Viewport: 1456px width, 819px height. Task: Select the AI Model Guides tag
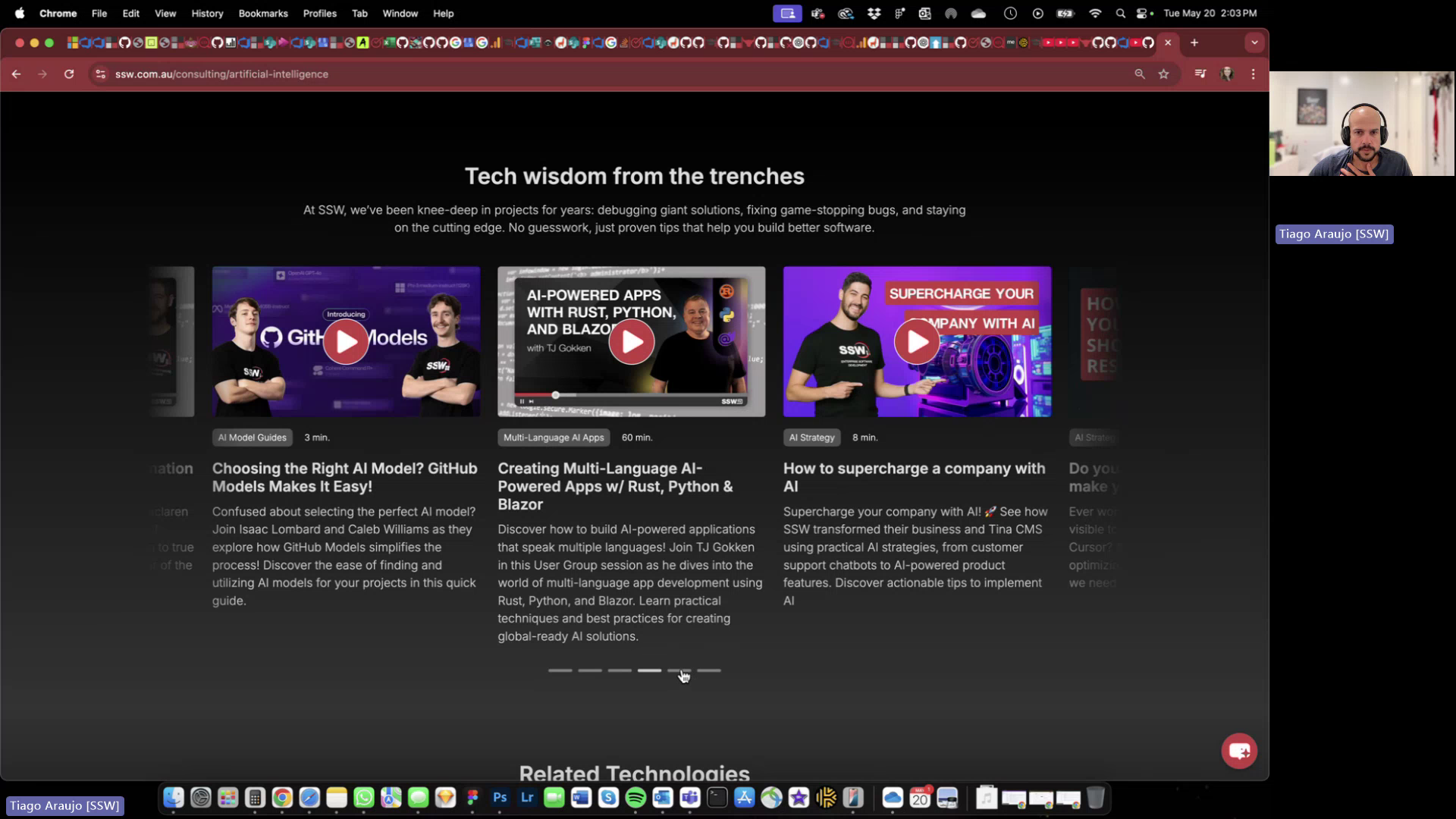pos(253,438)
